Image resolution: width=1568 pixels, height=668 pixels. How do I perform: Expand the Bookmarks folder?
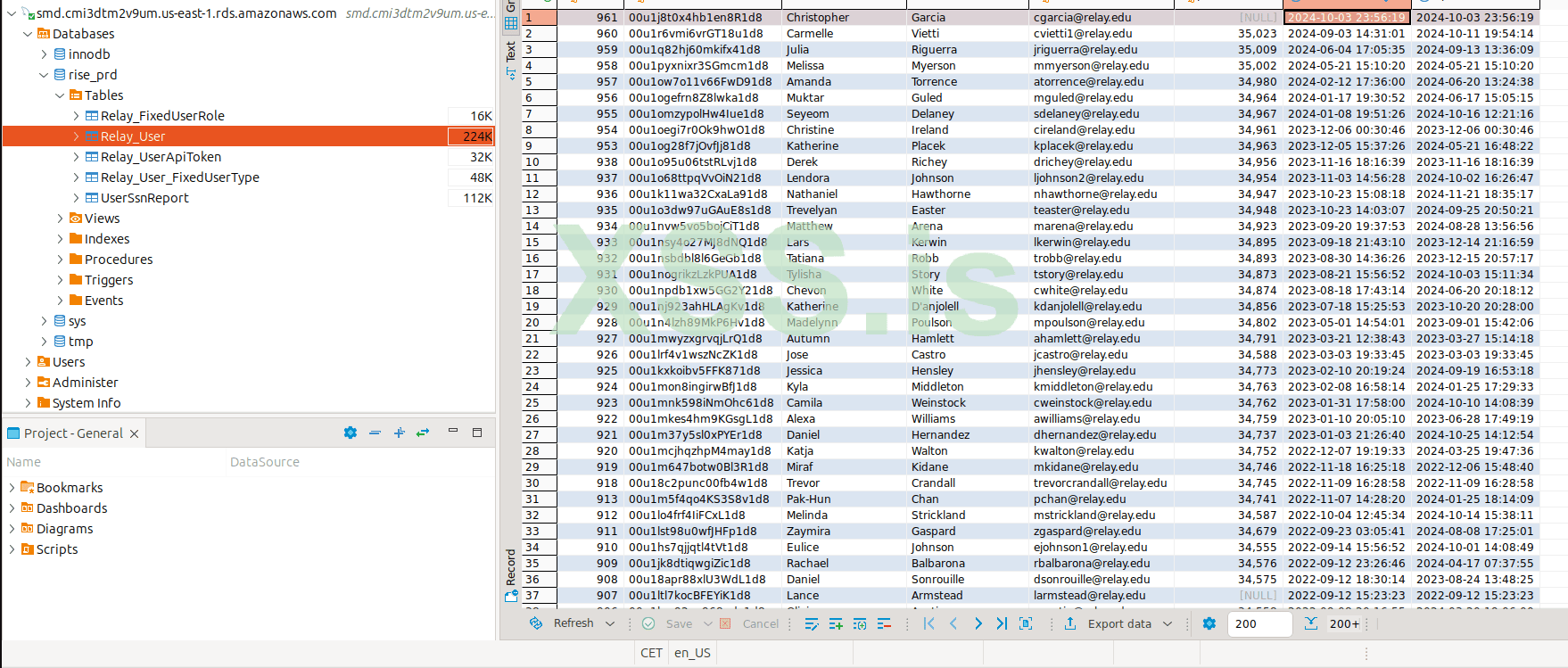click(x=12, y=488)
